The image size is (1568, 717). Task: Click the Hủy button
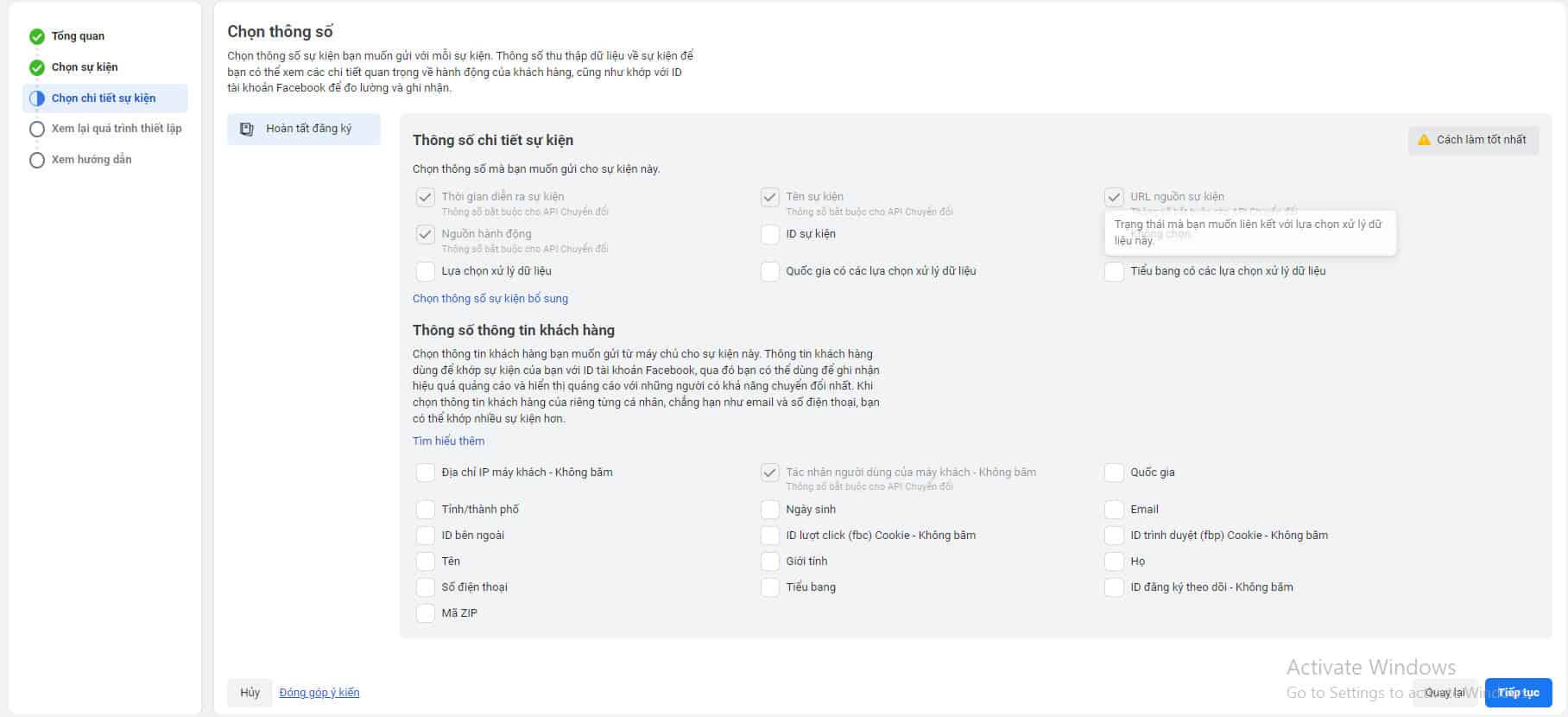coord(250,693)
